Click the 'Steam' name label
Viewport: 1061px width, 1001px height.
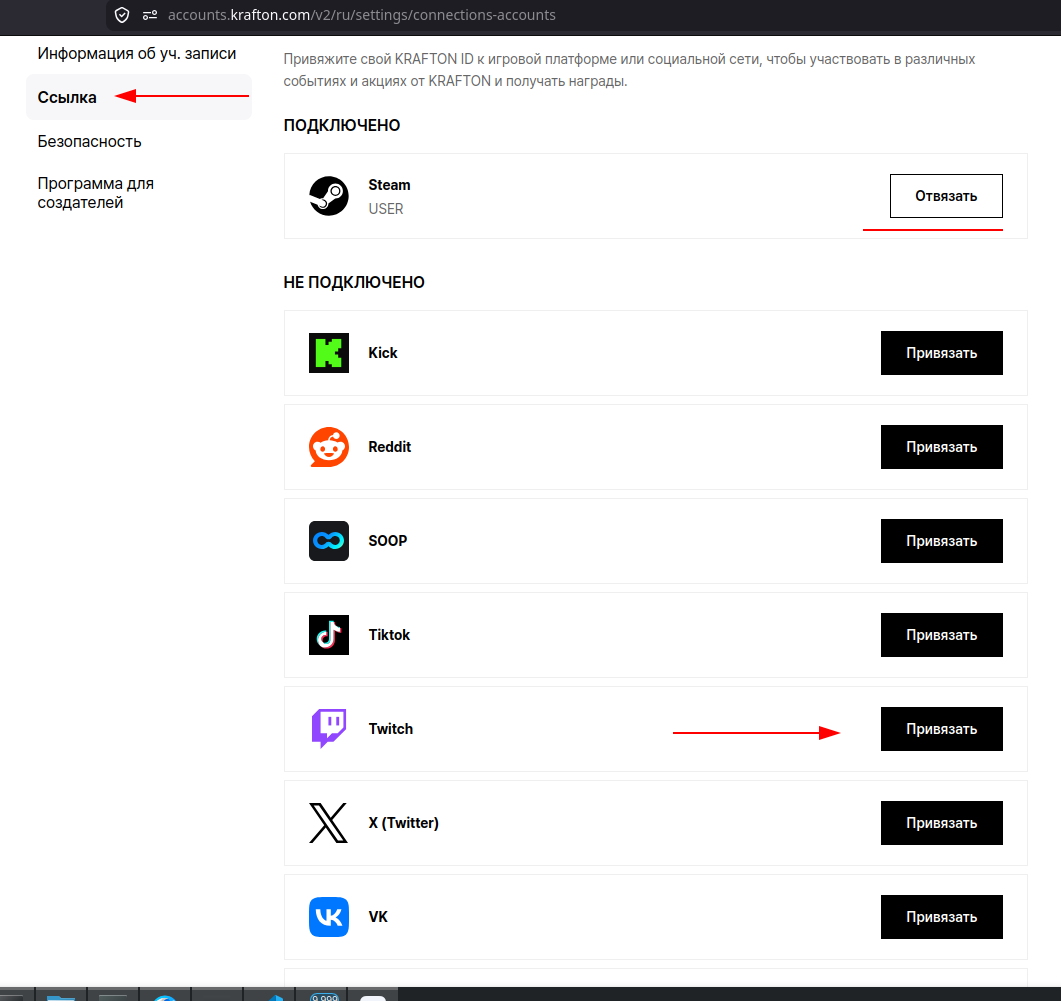coord(389,185)
